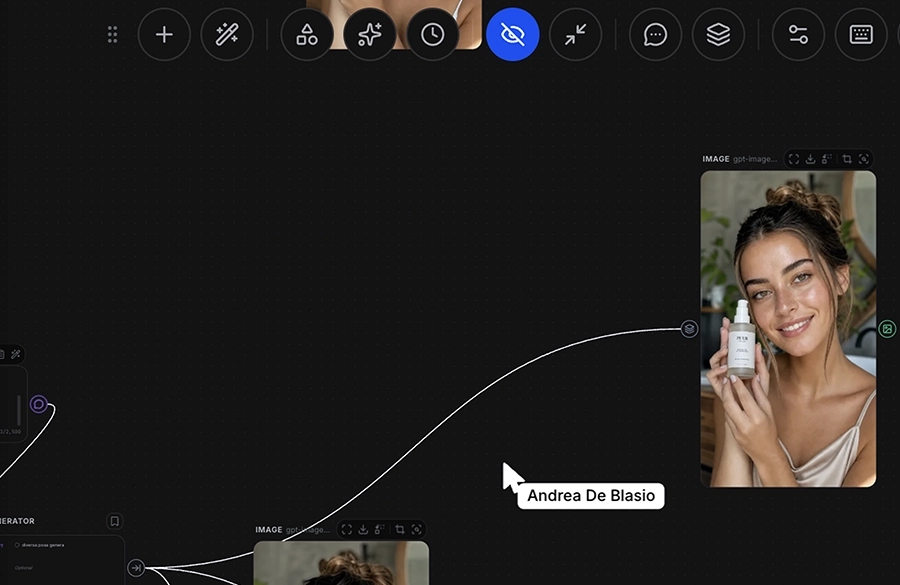900x585 pixels.
Task: Click focus-scan icon on bottom image node
Action: click(417, 529)
